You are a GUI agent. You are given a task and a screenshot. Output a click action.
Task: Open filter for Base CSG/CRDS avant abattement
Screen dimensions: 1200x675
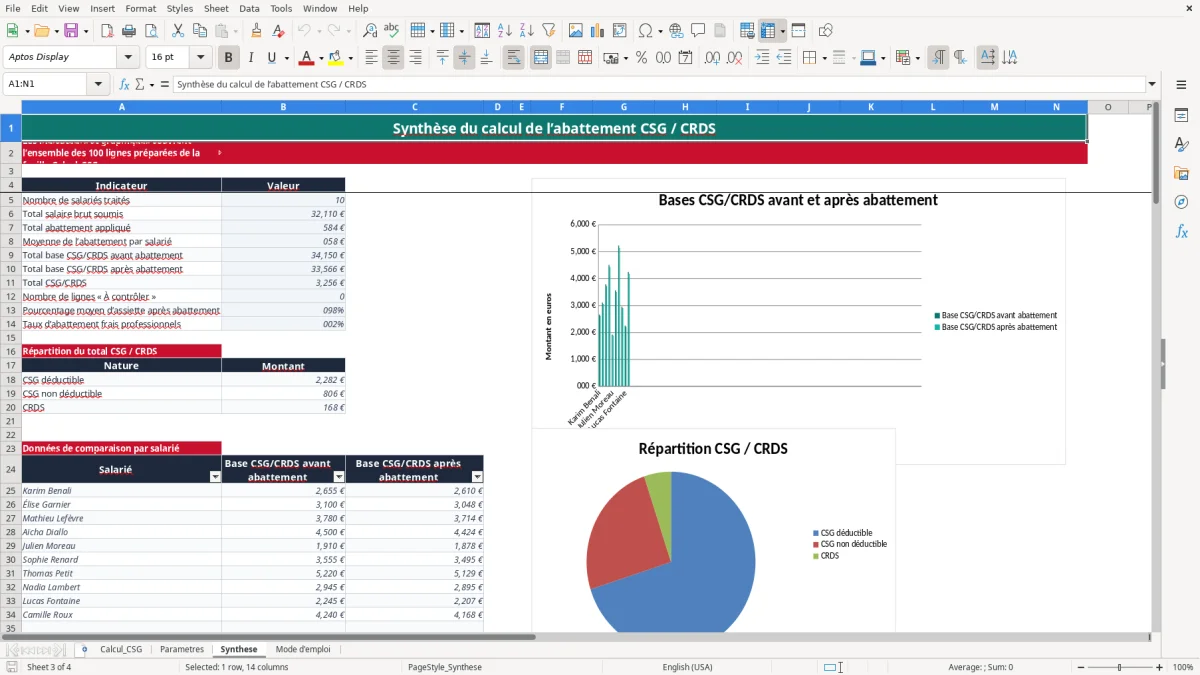coord(338,477)
